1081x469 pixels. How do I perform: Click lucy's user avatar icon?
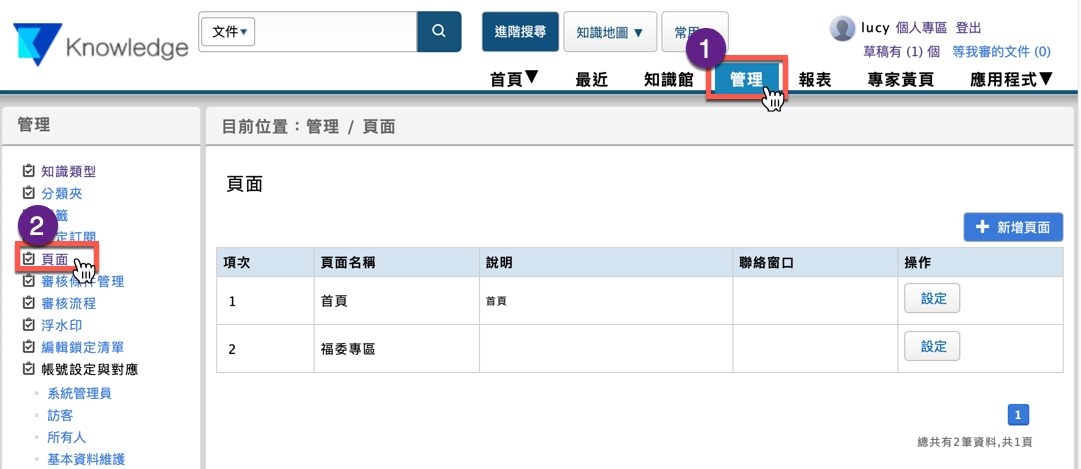tap(842, 28)
